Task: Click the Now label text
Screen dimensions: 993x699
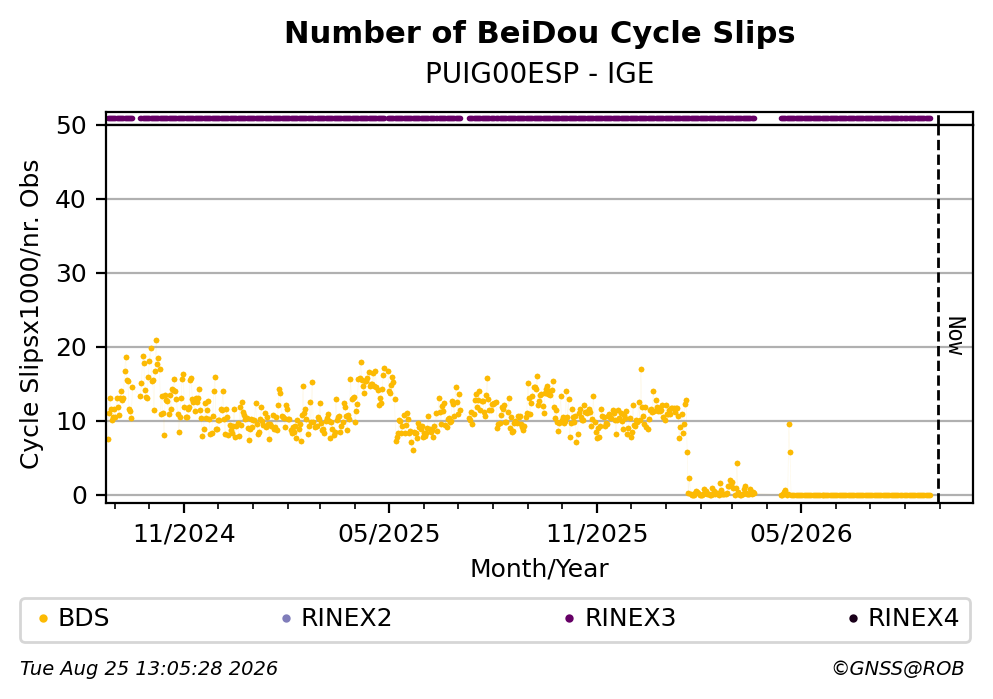Action: tap(956, 336)
